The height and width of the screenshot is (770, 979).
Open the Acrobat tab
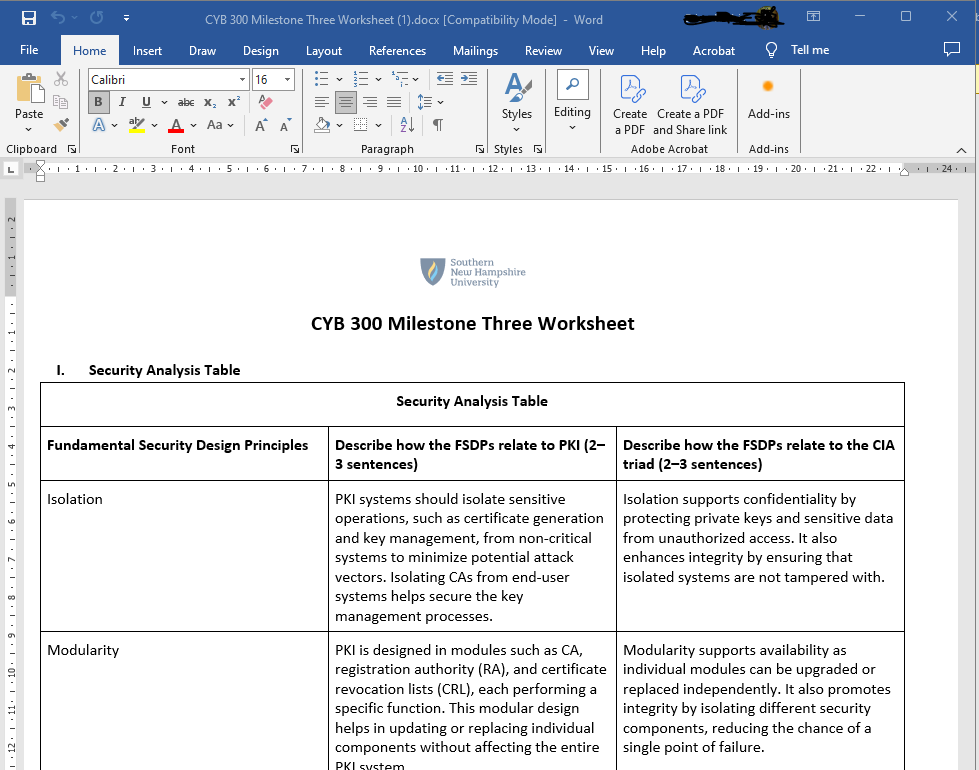pos(713,51)
